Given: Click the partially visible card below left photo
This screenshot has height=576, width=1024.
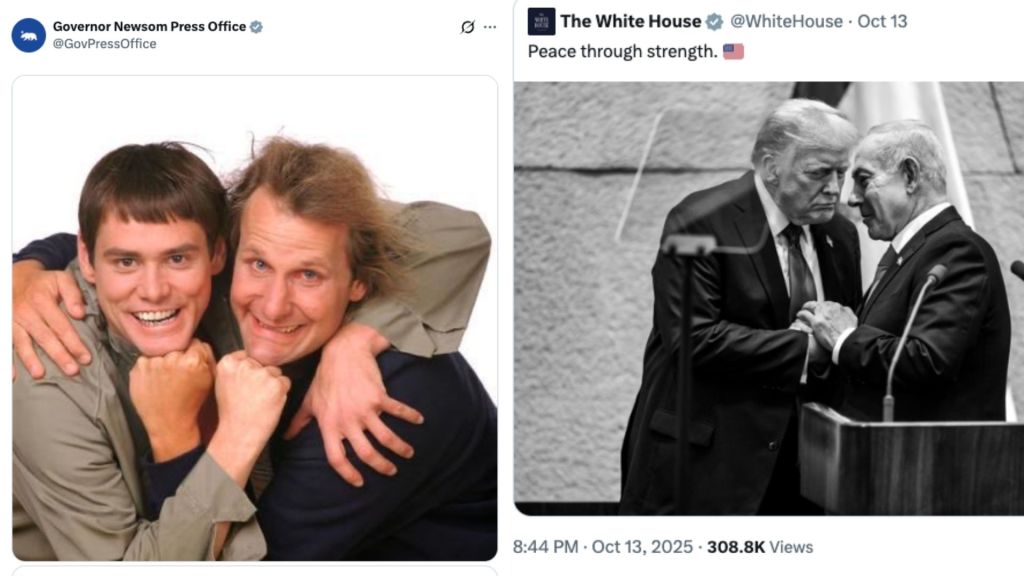Looking at the screenshot, I should pos(254,571).
